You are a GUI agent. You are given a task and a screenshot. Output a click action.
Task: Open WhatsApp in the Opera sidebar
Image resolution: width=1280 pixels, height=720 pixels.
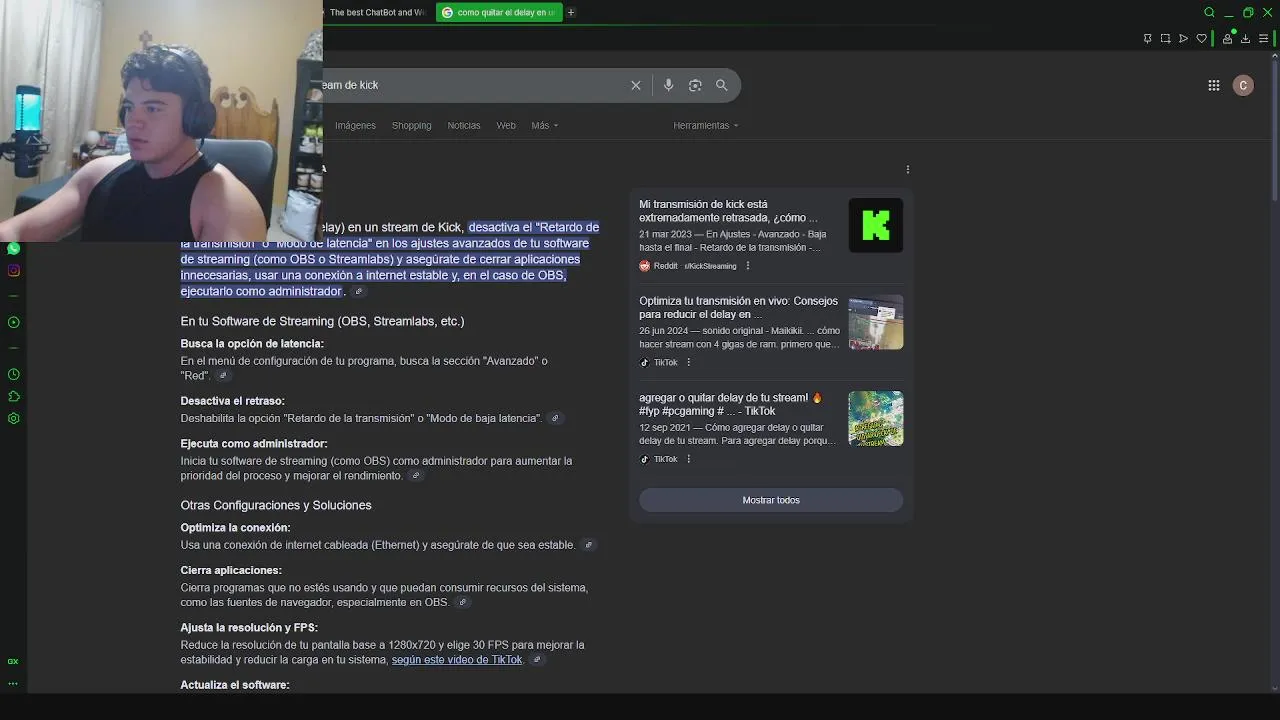point(13,248)
